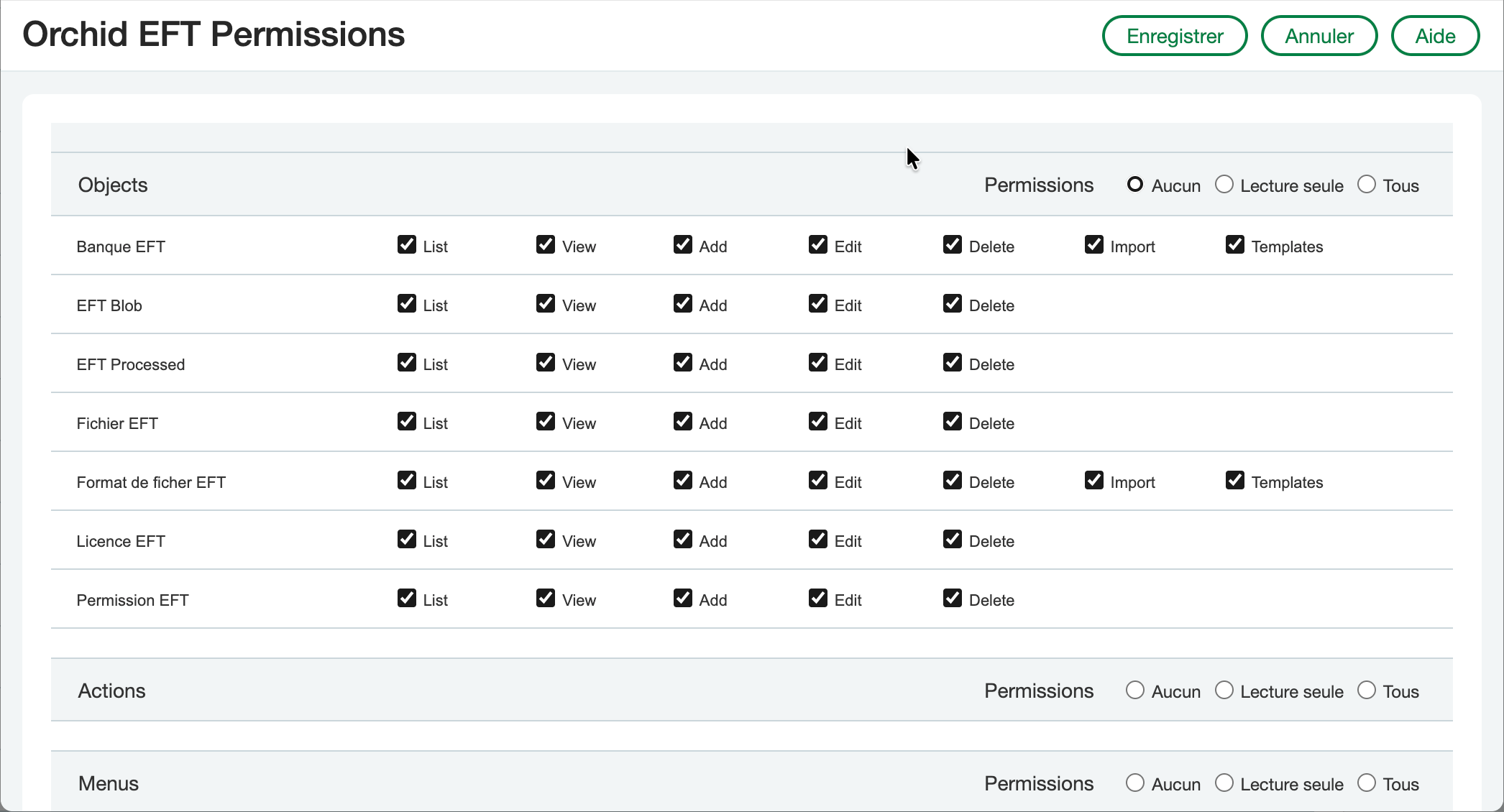Uncheck Banque EFT Templates checkbox
Viewport: 1504px width, 812px height.
coord(1234,245)
